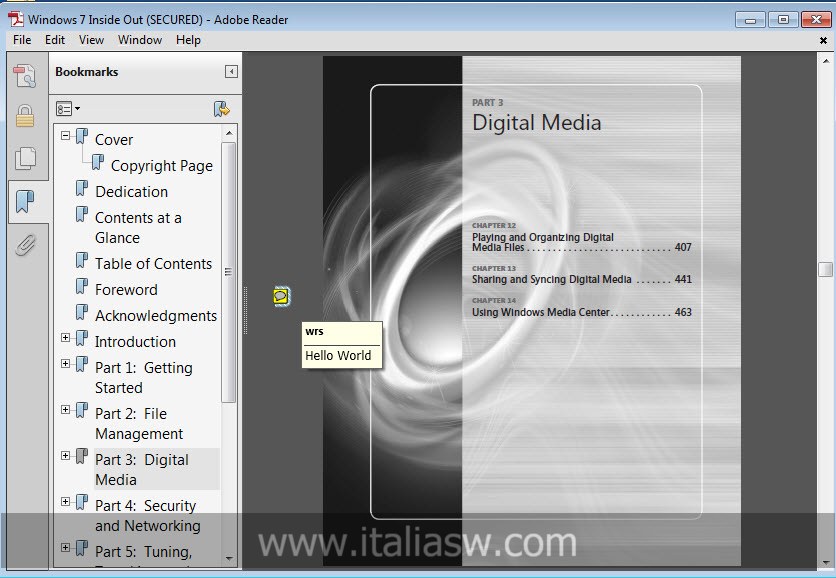Click the document vertical scrollbar thumb
The image size is (836, 578).
(x=825, y=269)
